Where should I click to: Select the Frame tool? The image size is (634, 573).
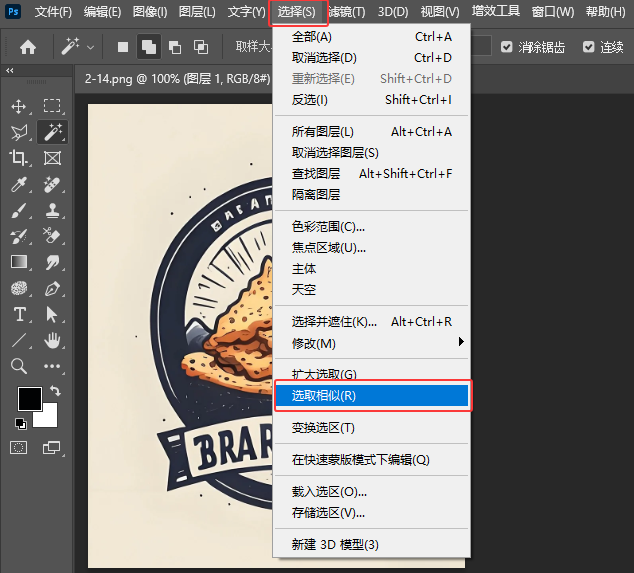tap(52, 158)
